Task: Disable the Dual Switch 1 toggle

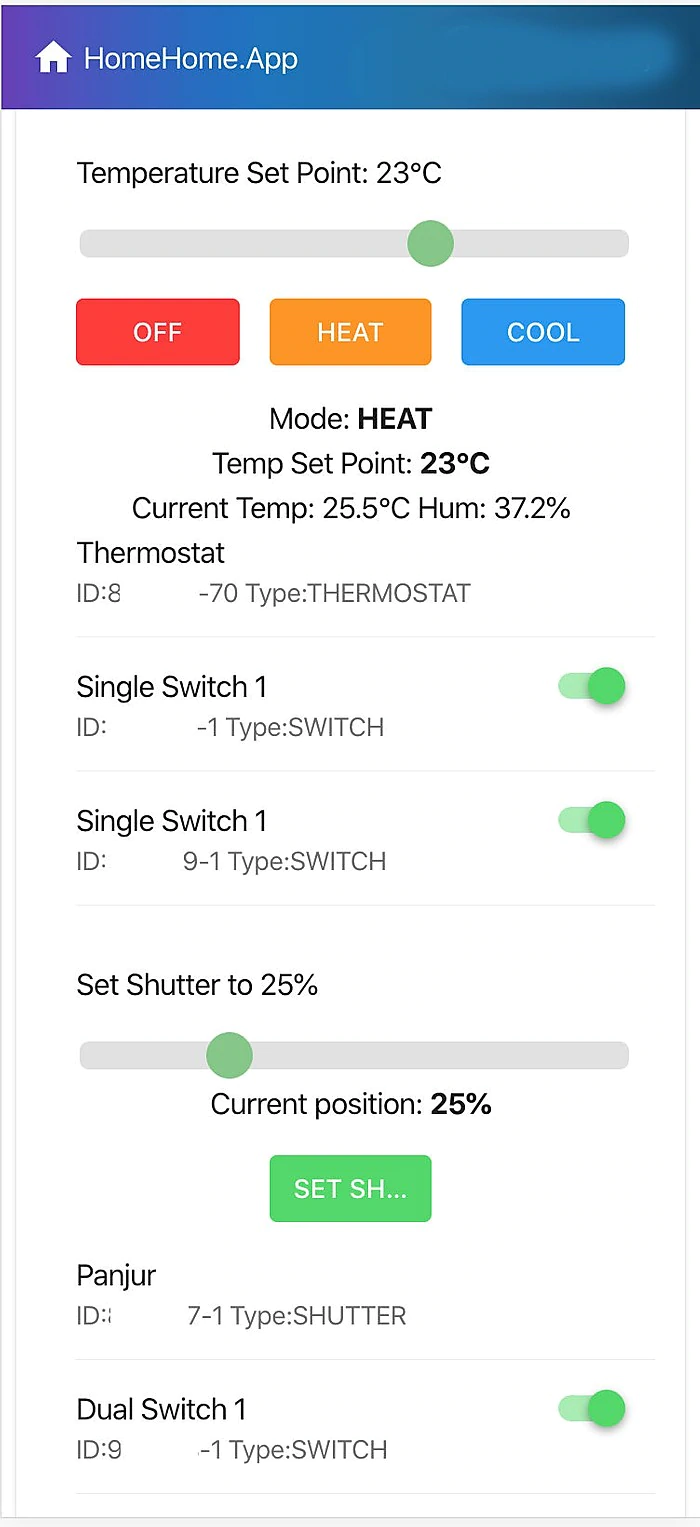Action: (x=592, y=1409)
